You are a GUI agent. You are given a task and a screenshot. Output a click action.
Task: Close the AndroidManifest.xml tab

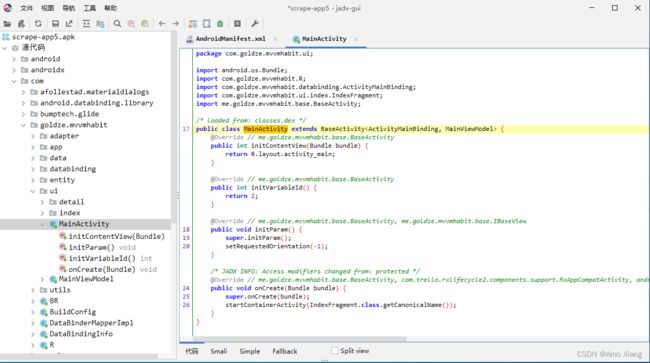coord(275,39)
